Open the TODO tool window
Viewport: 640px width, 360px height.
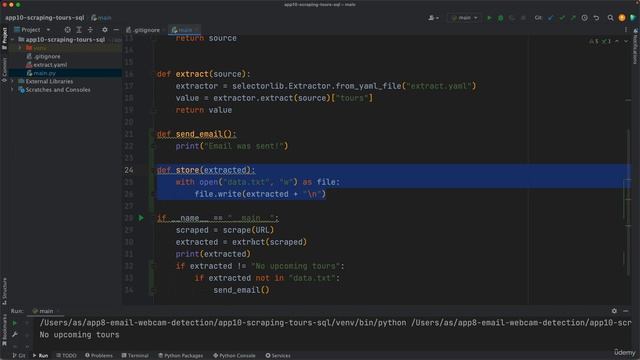[x=66, y=356]
